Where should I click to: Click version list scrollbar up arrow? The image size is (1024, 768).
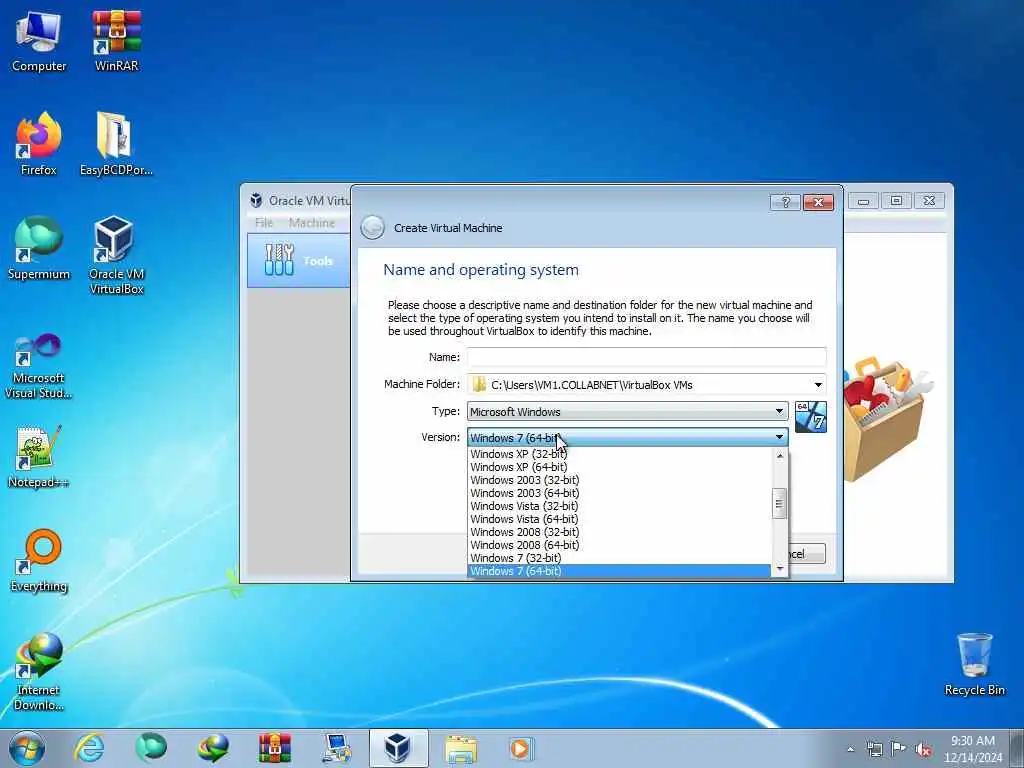click(779, 456)
